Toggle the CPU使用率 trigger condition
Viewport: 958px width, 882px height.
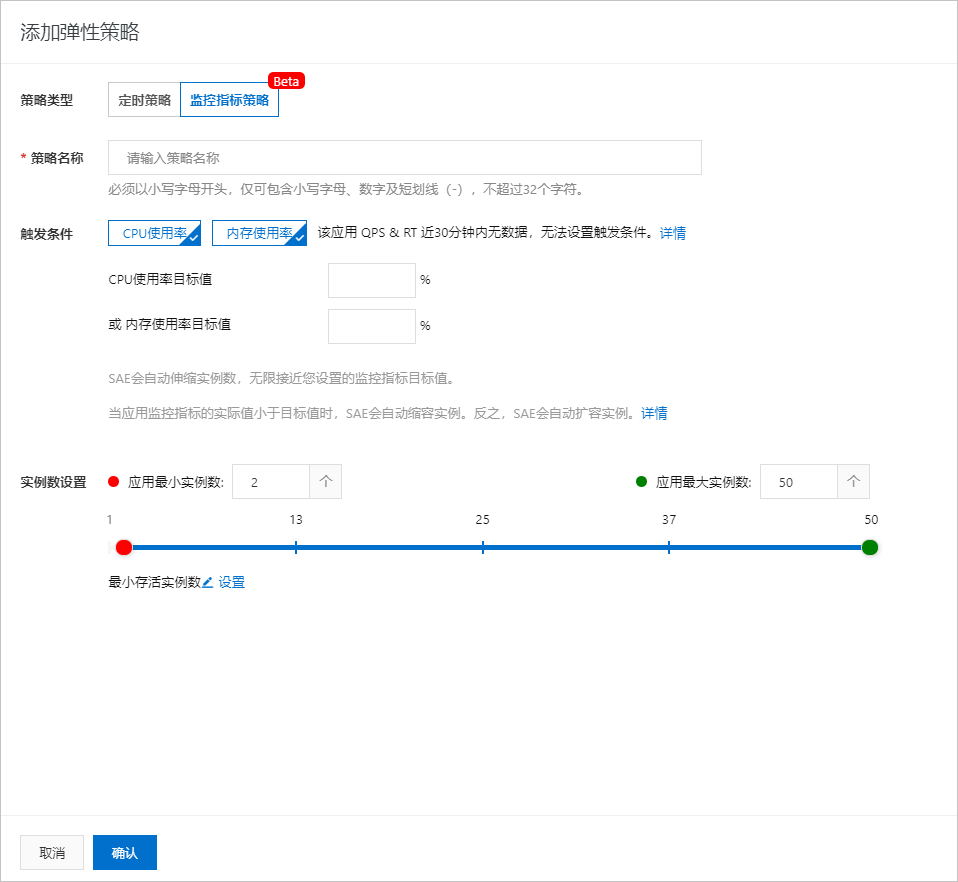(x=155, y=233)
